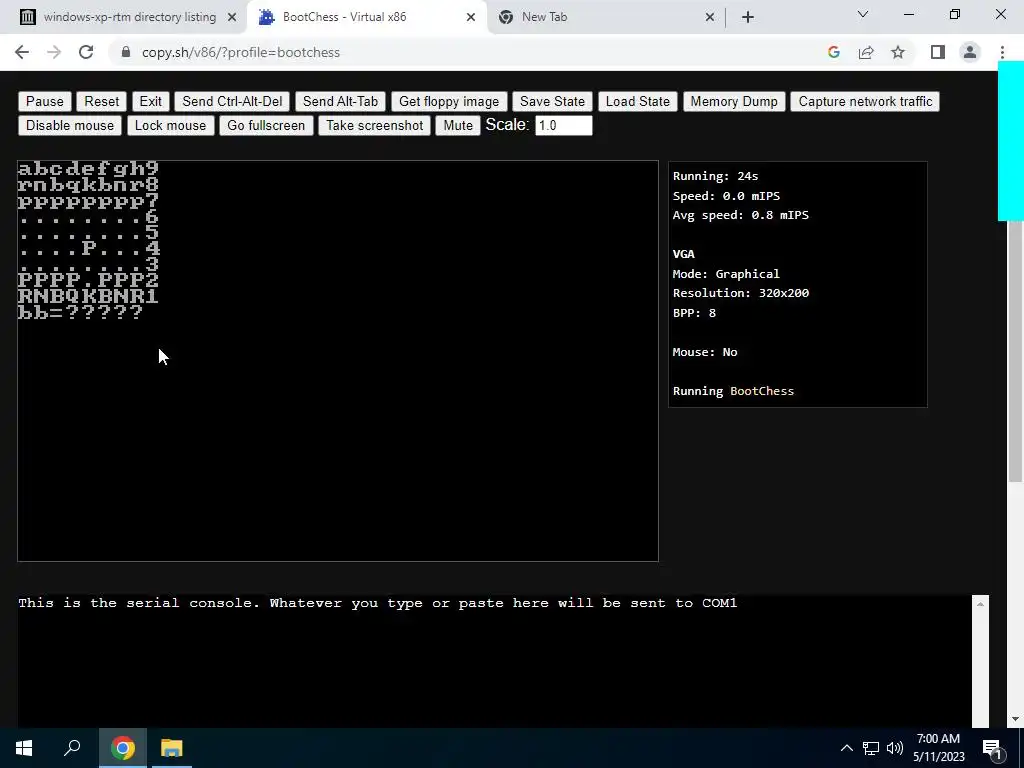Image resolution: width=1024 pixels, height=768 pixels.
Task: Click Load State button
Action: tap(637, 101)
